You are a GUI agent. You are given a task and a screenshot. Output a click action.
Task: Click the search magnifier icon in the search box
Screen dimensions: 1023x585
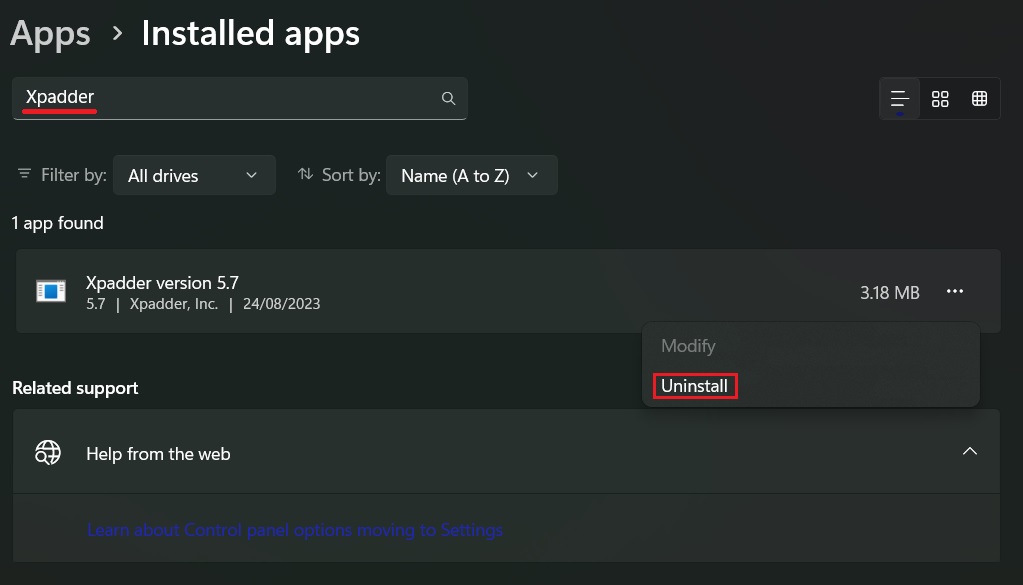[448, 98]
